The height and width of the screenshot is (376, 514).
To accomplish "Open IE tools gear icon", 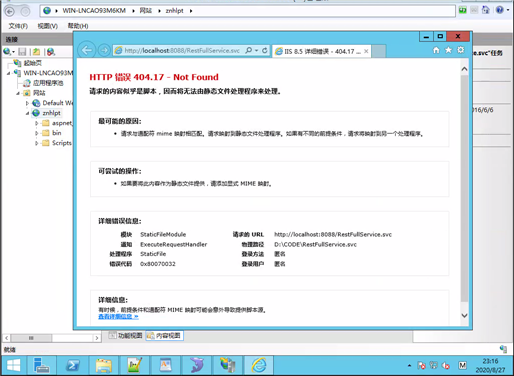I will [x=461, y=50].
